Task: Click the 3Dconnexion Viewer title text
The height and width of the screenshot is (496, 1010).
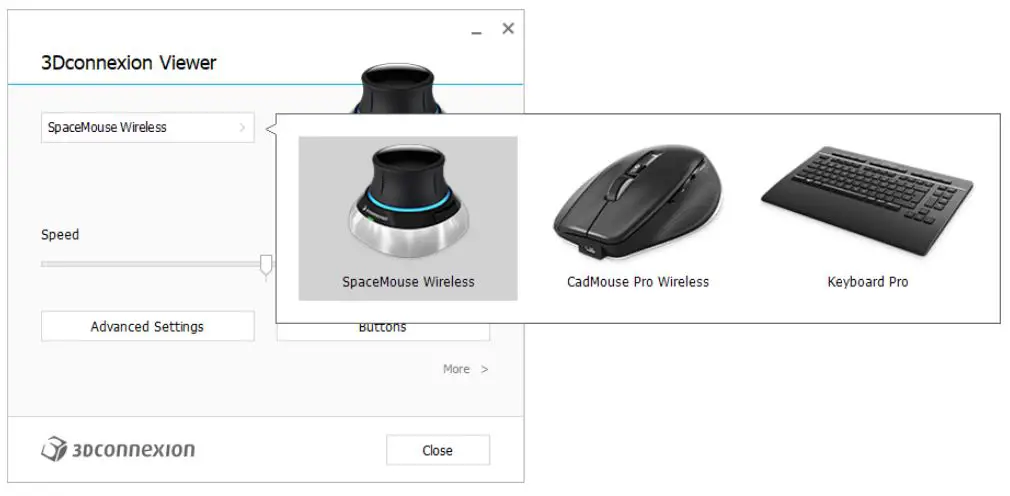Action: point(129,63)
